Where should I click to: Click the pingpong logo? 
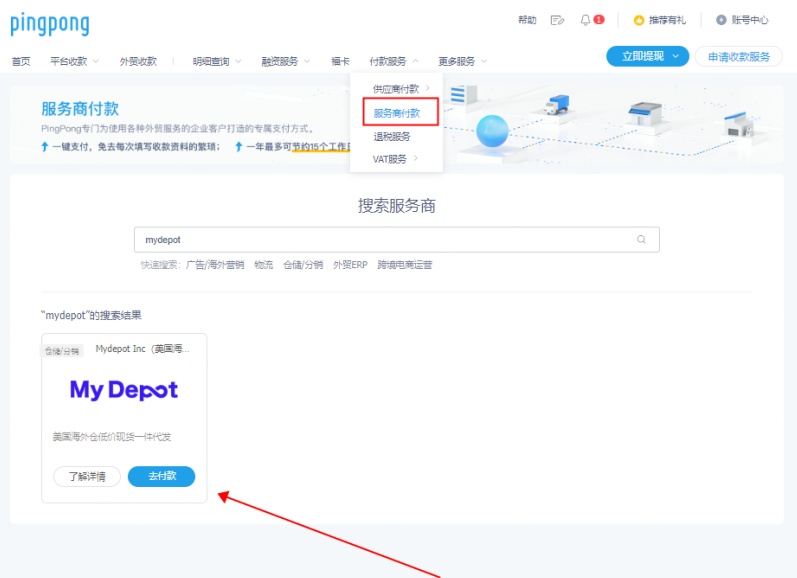[x=50, y=24]
